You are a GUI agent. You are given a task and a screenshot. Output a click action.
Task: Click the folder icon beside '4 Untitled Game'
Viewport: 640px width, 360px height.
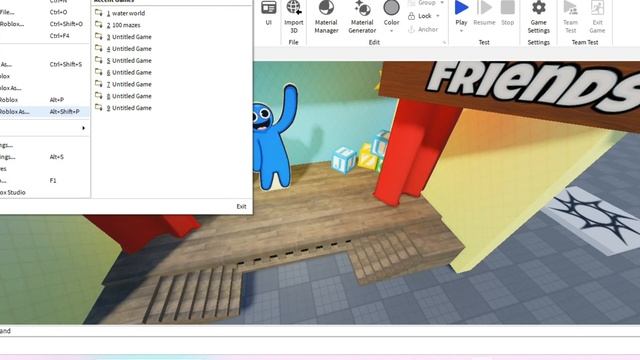coord(99,49)
